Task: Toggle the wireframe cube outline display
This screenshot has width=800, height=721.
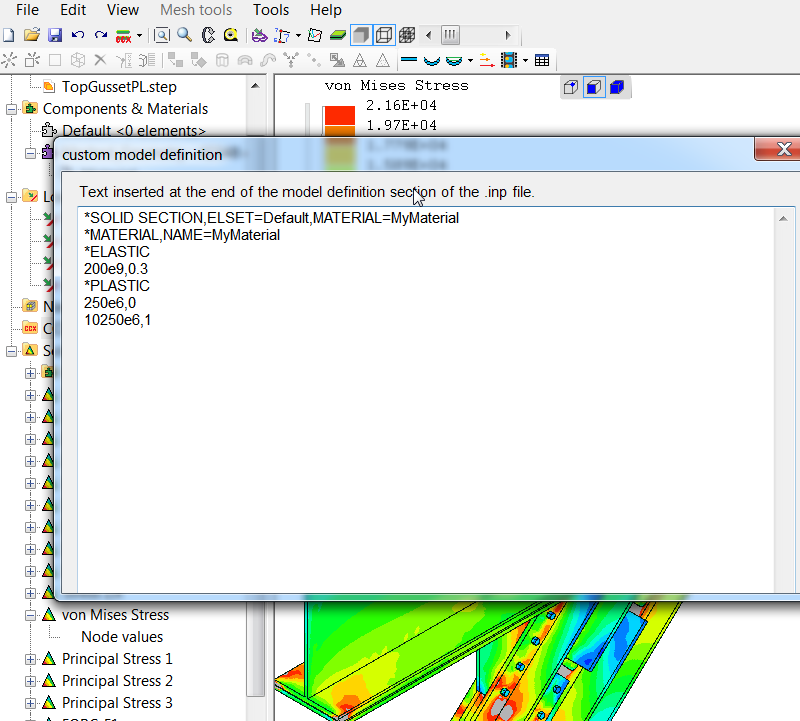Action: pos(384,35)
